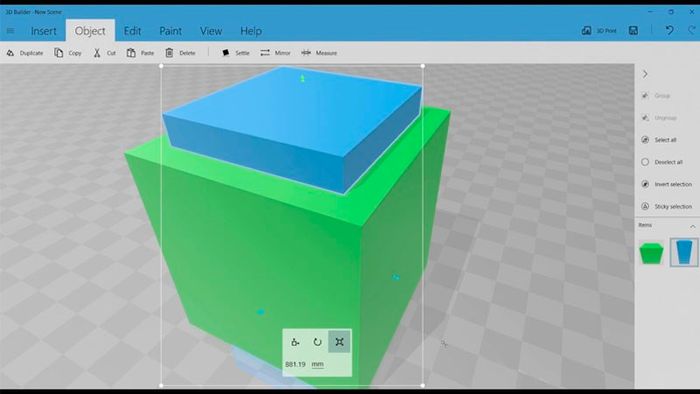
Task: Click the Duplicate tool icon
Action: click(x=10, y=53)
